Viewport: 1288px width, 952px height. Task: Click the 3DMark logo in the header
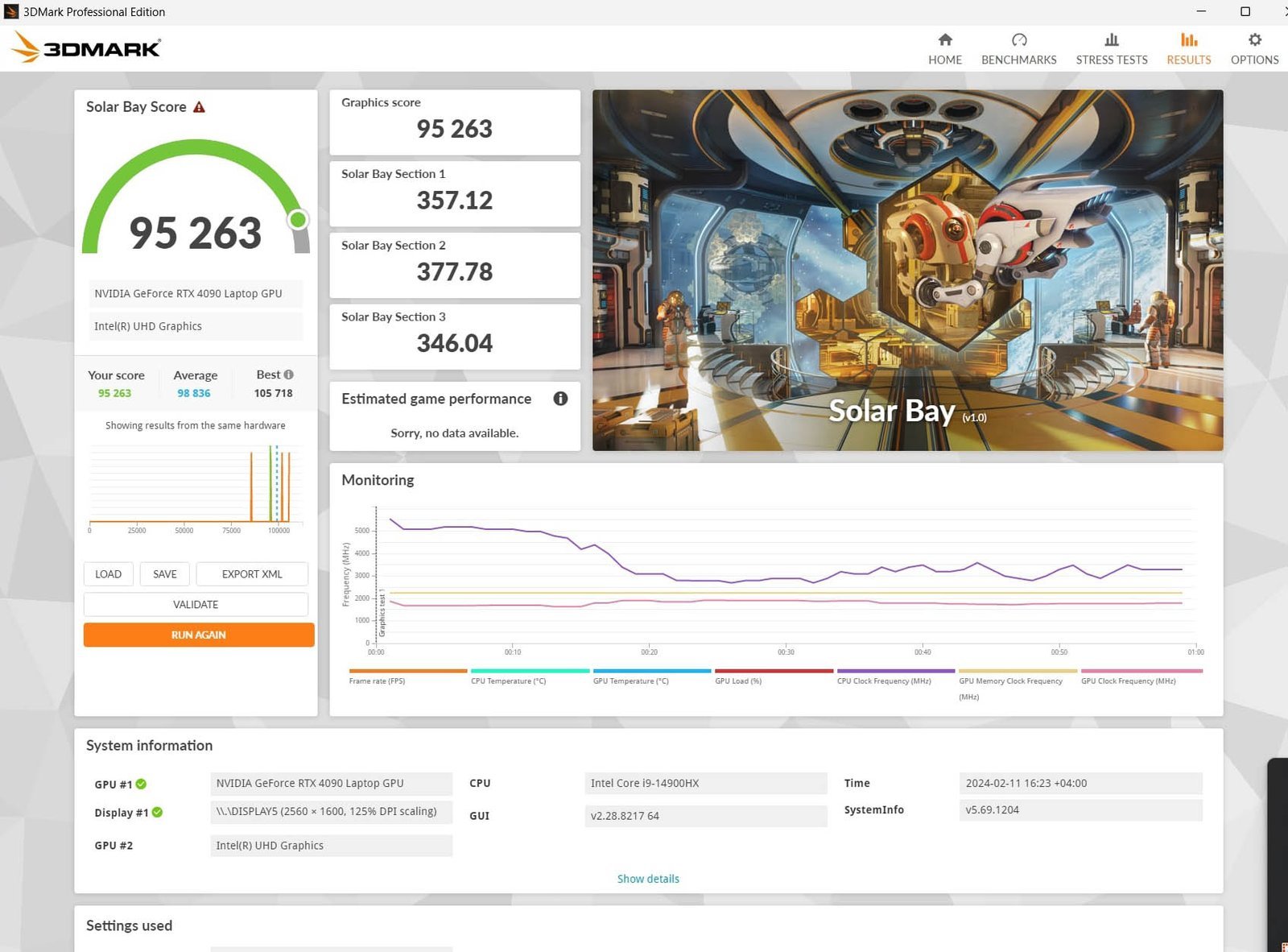coord(87,48)
